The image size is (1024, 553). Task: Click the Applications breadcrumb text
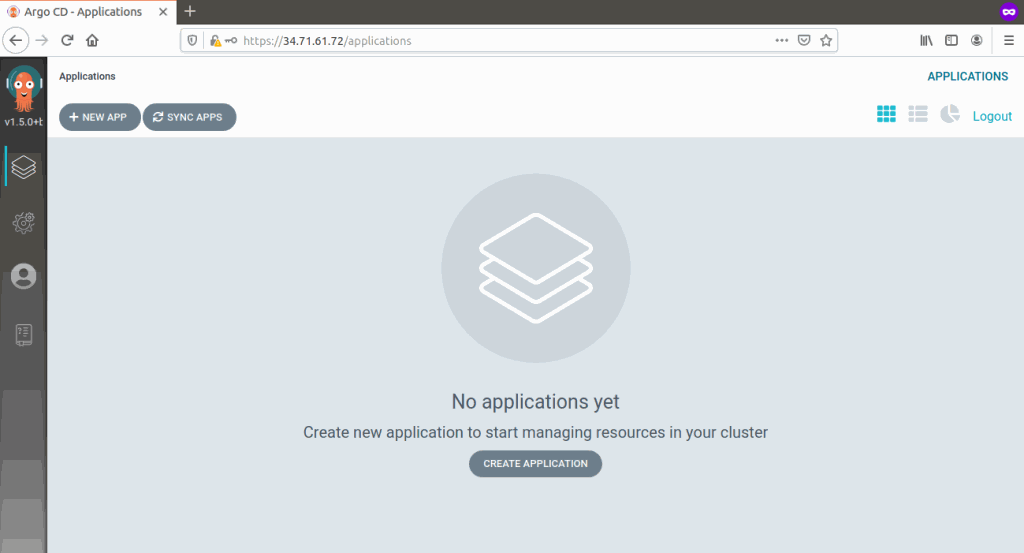coord(87,76)
